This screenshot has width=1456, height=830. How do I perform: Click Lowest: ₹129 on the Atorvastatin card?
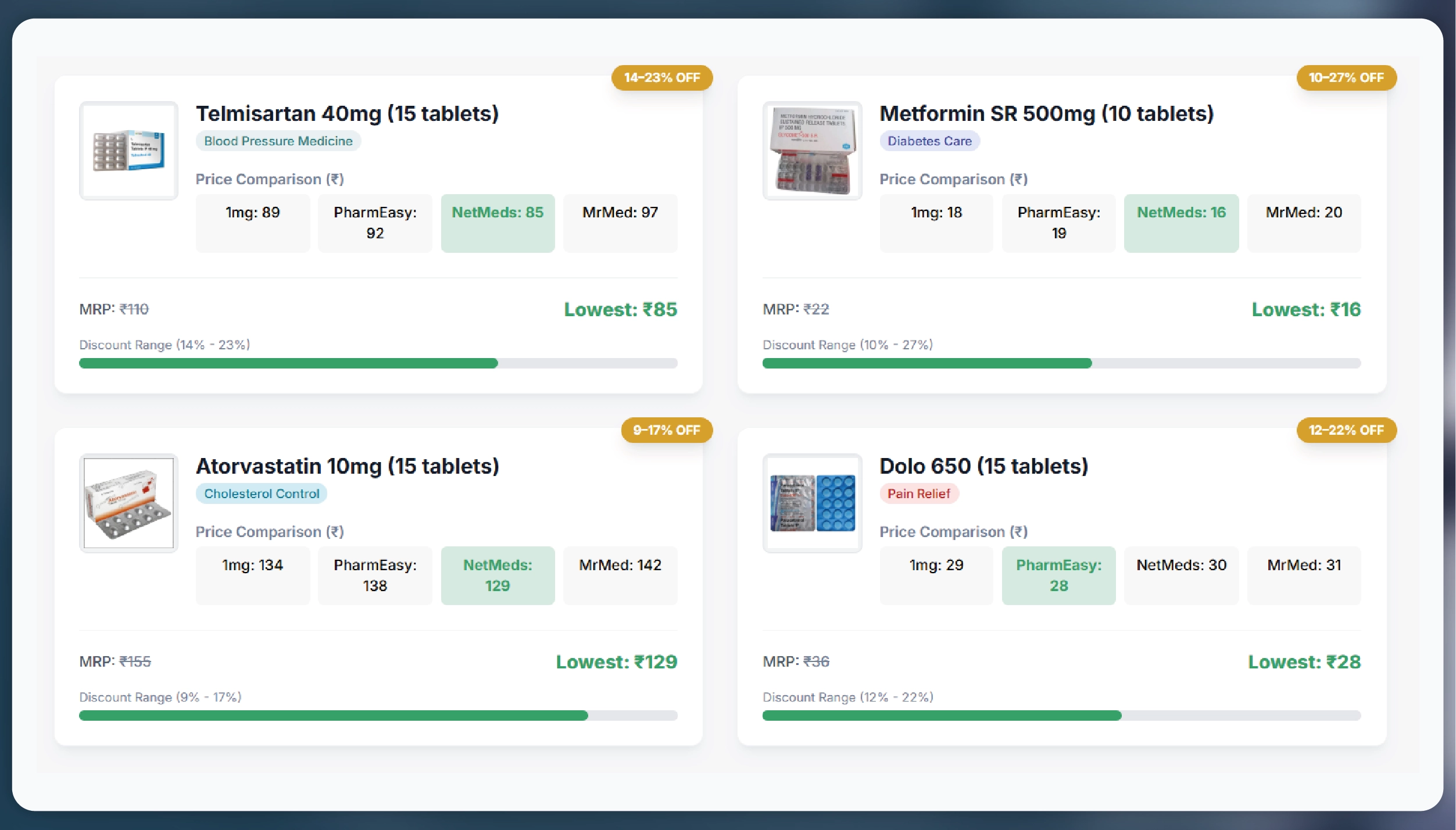click(x=617, y=661)
